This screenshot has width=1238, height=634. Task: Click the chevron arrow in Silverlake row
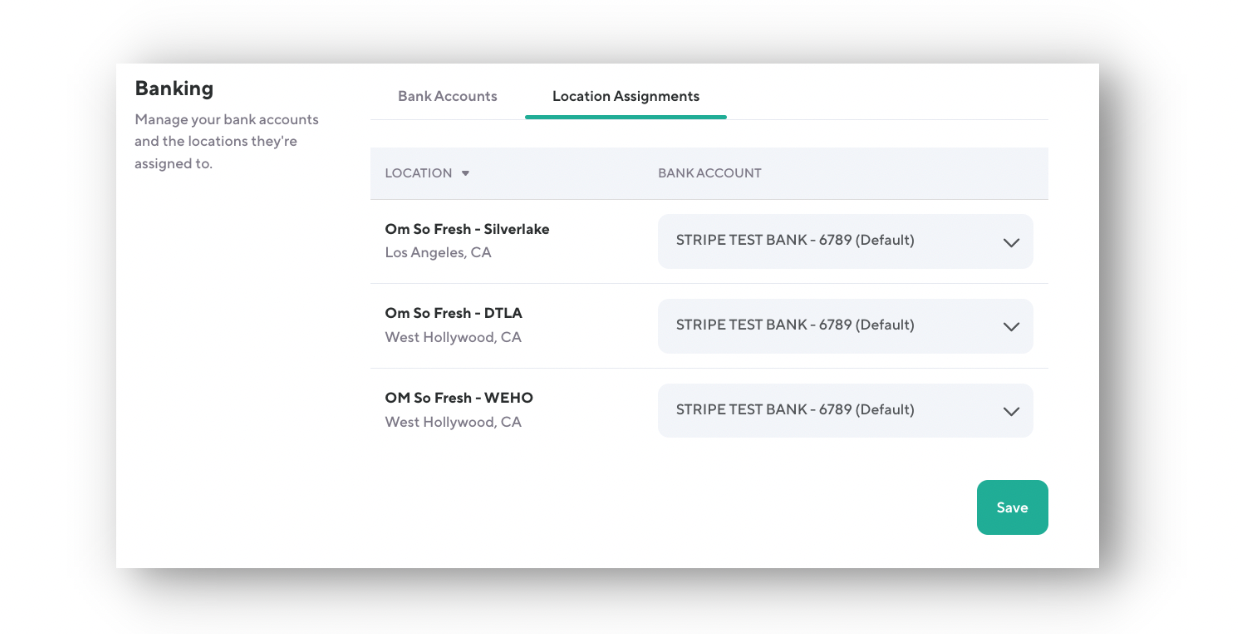pos(1011,242)
